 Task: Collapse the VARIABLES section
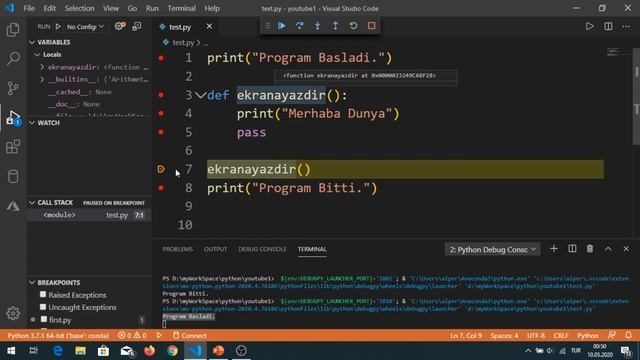coord(32,42)
